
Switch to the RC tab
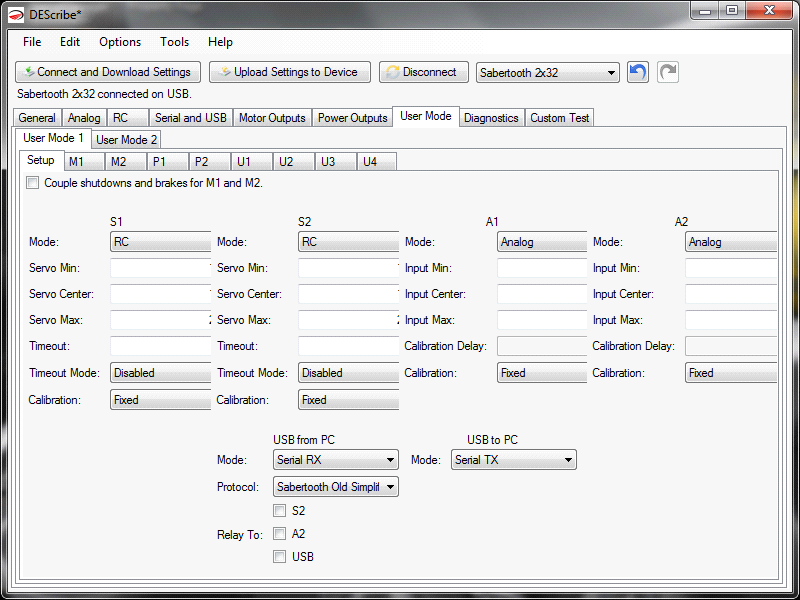pos(128,118)
